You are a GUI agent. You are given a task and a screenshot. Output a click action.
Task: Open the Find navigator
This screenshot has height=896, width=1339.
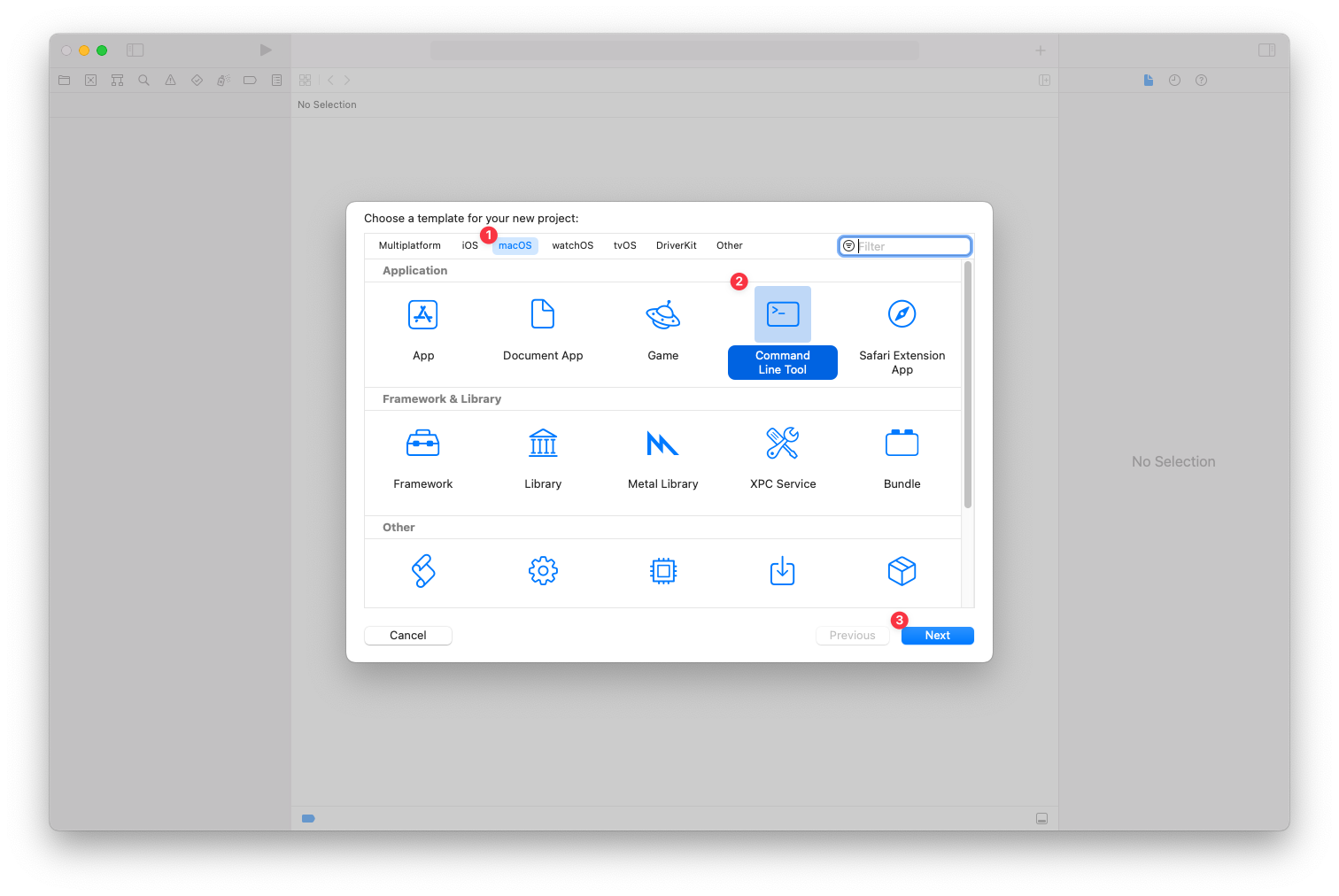pos(143,80)
